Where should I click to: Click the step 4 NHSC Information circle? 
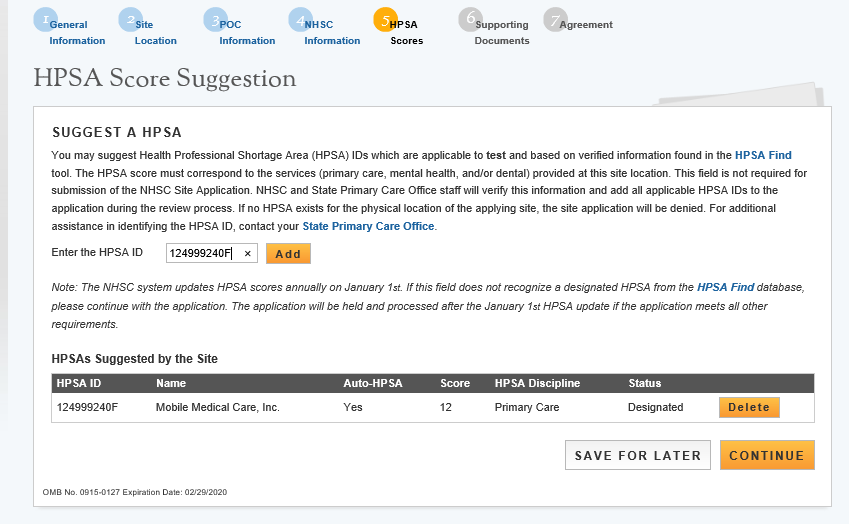click(x=300, y=20)
